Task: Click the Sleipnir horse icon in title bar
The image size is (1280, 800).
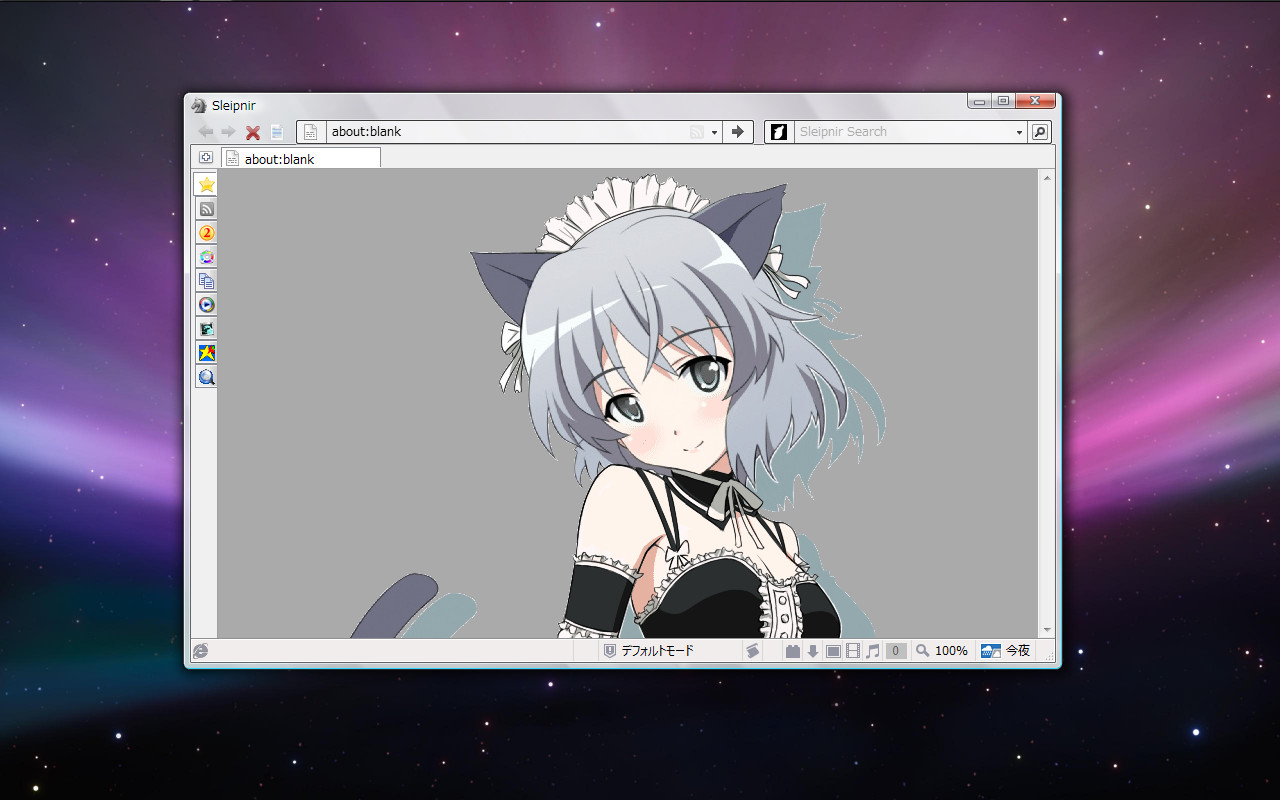Action: click(x=199, y=105)
